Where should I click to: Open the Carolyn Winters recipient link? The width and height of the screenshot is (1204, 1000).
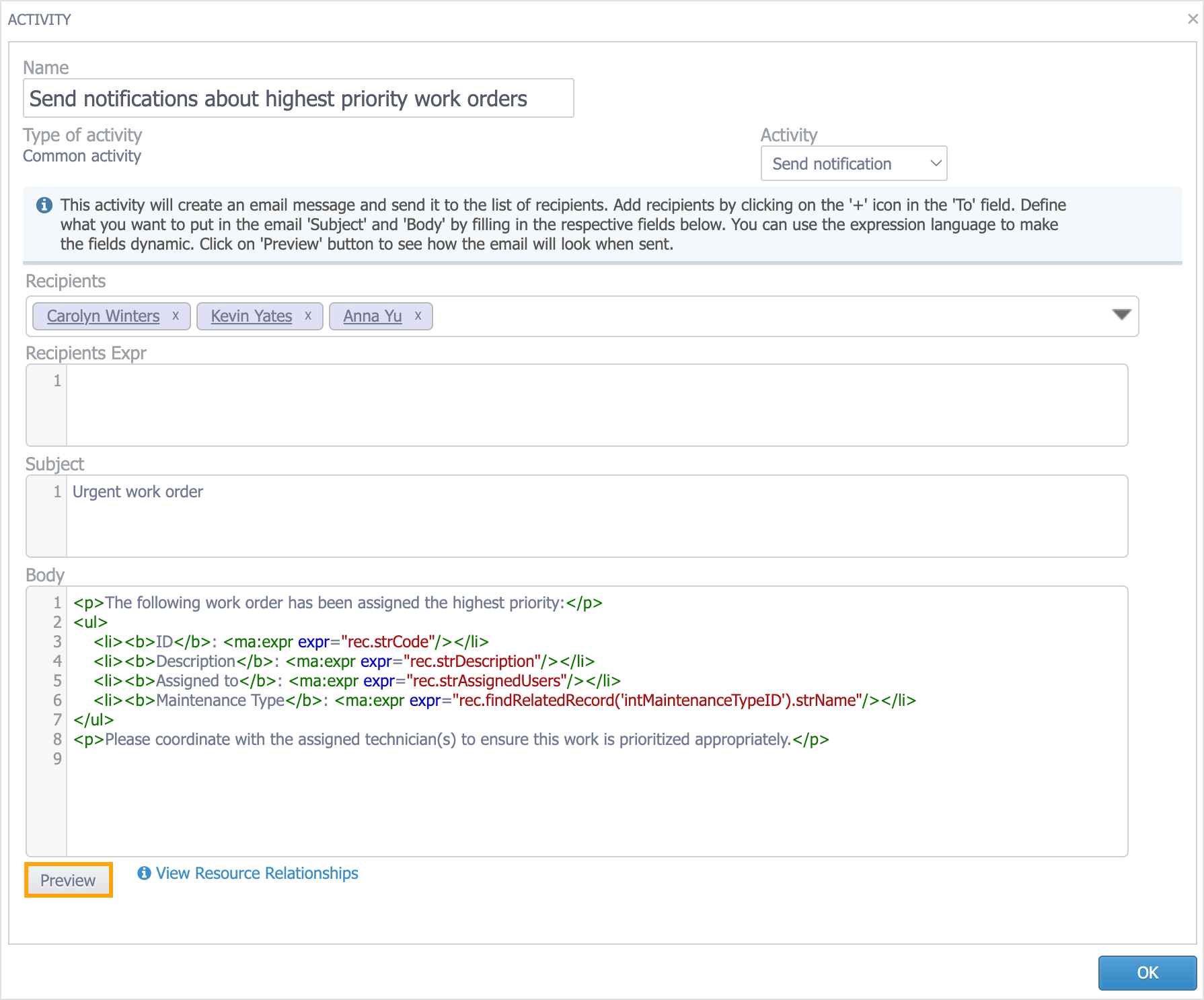[103, 316]
